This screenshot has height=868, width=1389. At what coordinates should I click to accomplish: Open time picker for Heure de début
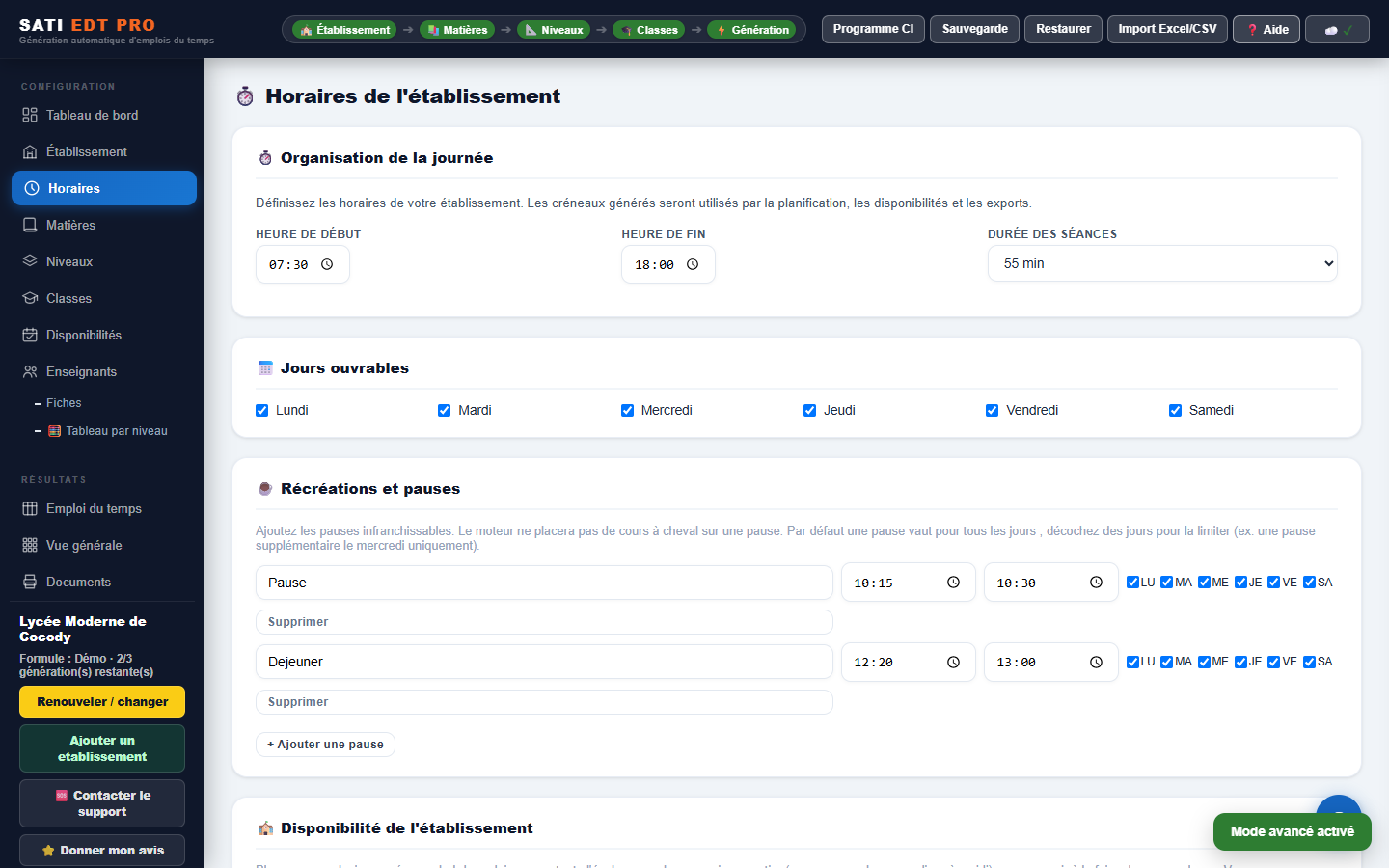[x=327, y=265]
